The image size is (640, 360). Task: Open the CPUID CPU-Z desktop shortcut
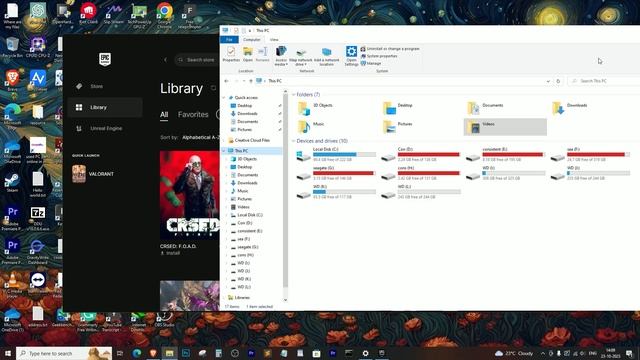pos(38,47)
